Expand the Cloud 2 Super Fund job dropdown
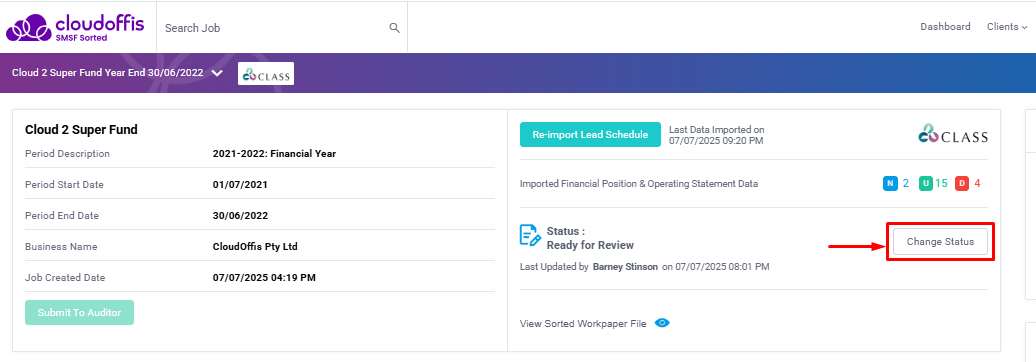The image size is (1036, 362). point(217,73)
